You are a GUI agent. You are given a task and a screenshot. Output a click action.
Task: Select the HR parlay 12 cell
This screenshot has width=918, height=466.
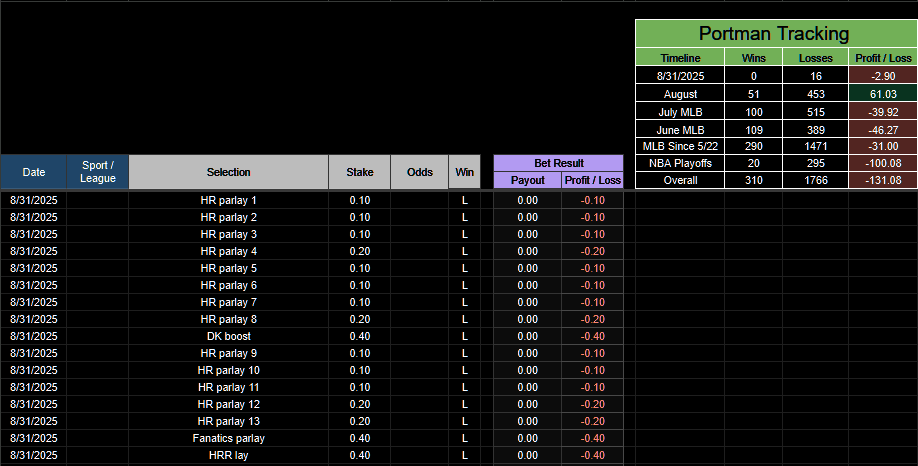point(228,404)
